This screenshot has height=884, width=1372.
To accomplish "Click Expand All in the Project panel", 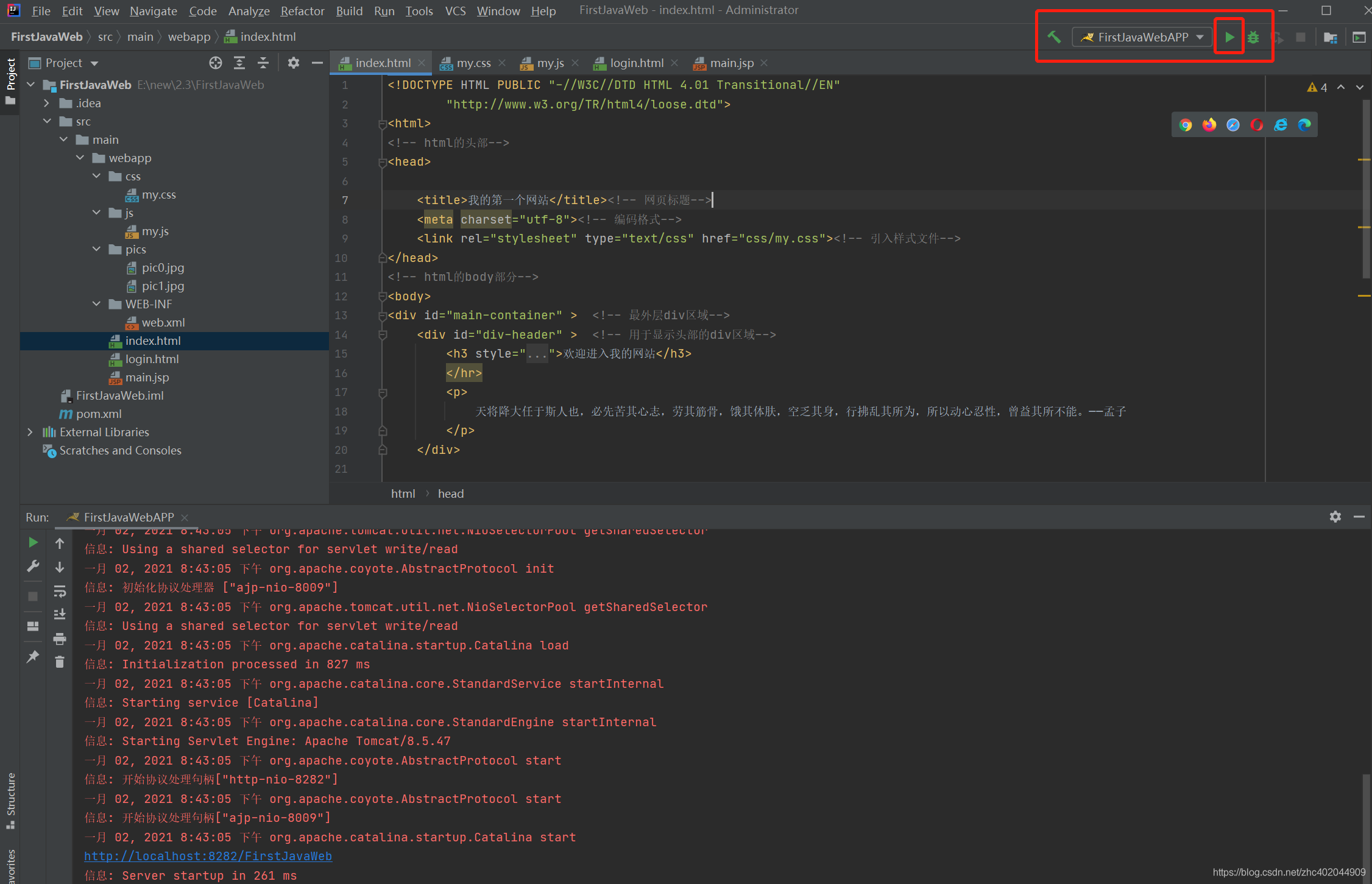I will coord(239,63).
